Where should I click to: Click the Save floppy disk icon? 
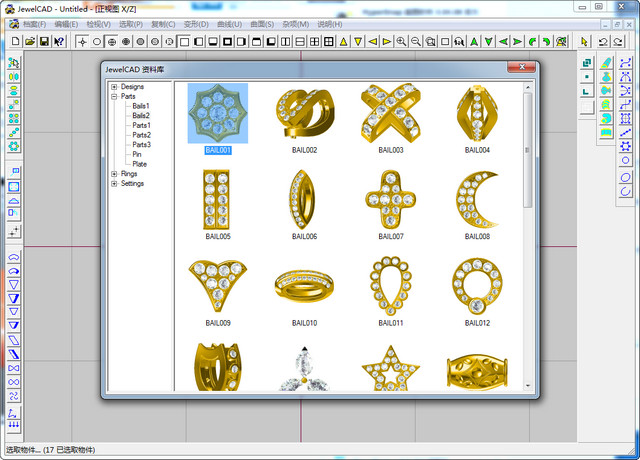pos(44,41)
